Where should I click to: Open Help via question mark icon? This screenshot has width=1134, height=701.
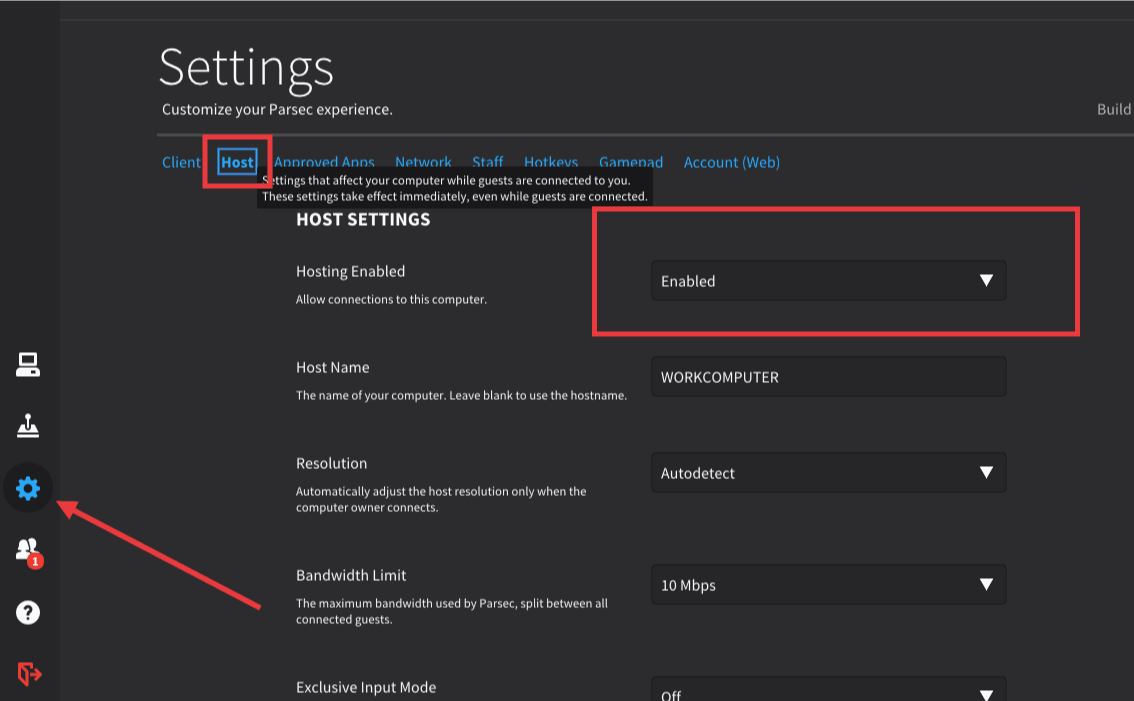pyautogui.click(x=28, y=612)
